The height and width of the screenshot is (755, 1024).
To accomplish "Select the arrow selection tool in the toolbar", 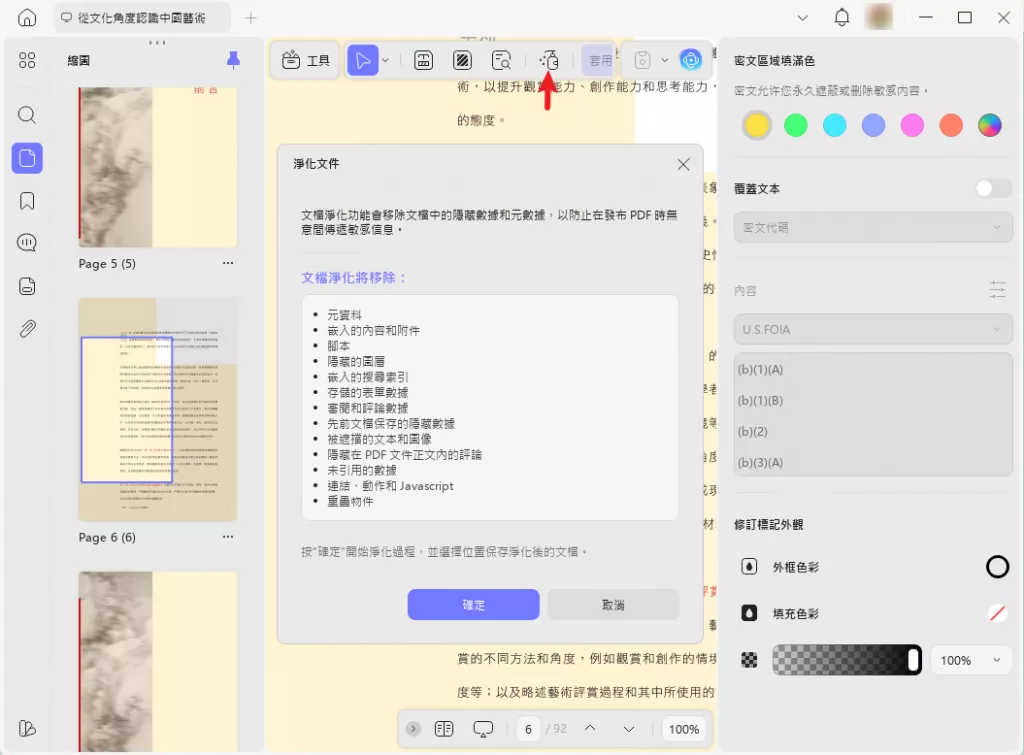I will click(x=363, y=59).
